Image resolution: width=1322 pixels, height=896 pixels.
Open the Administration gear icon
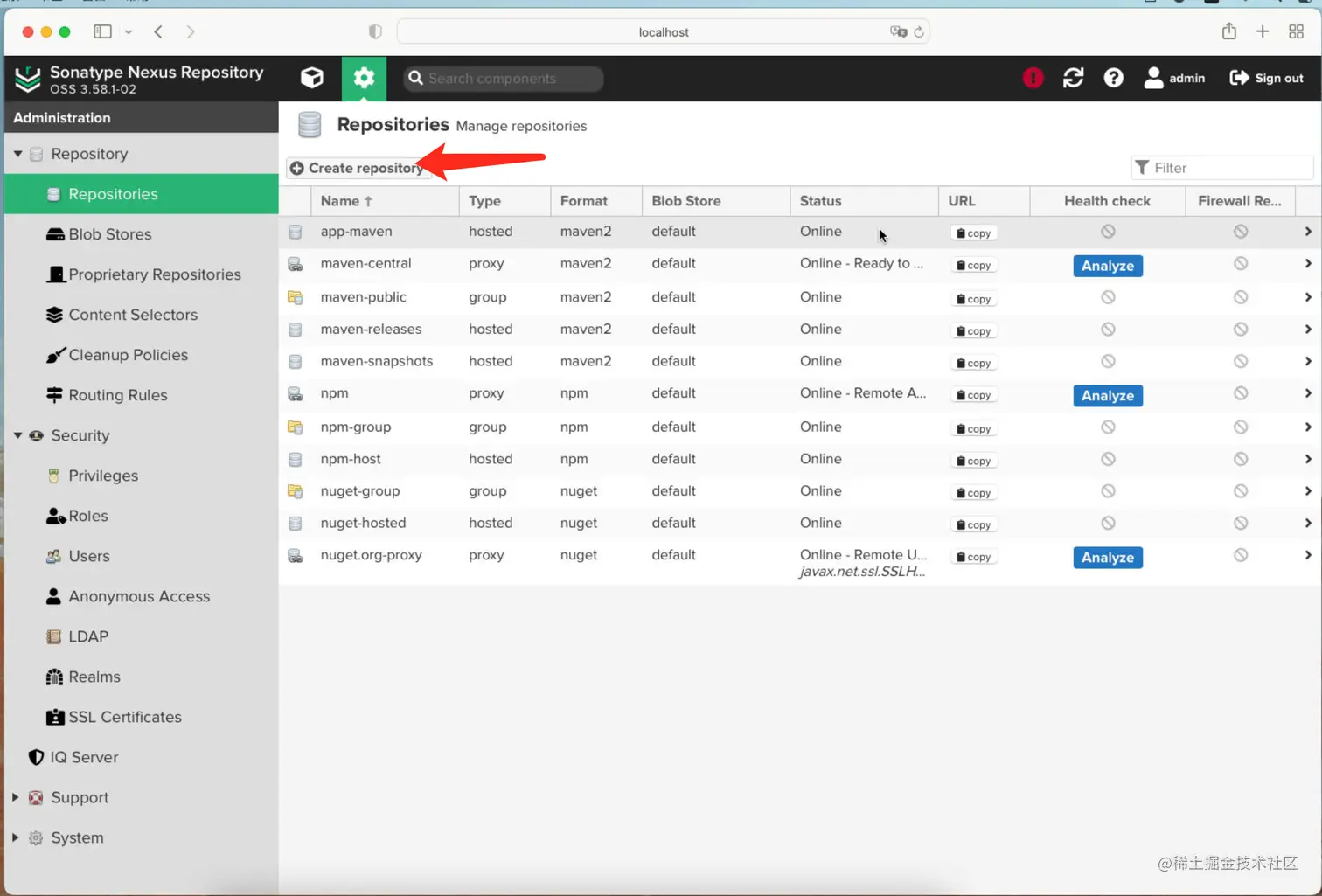click(364, 78)
